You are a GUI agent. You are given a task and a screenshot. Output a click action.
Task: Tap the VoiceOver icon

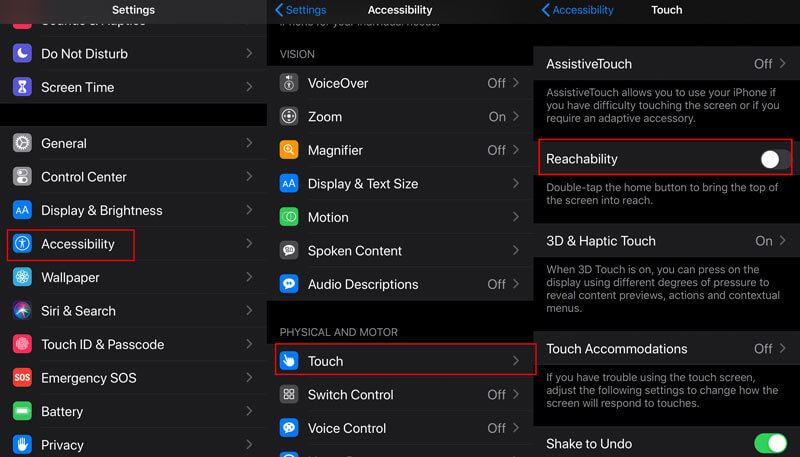pyautogui.click(x=289, y=83)
